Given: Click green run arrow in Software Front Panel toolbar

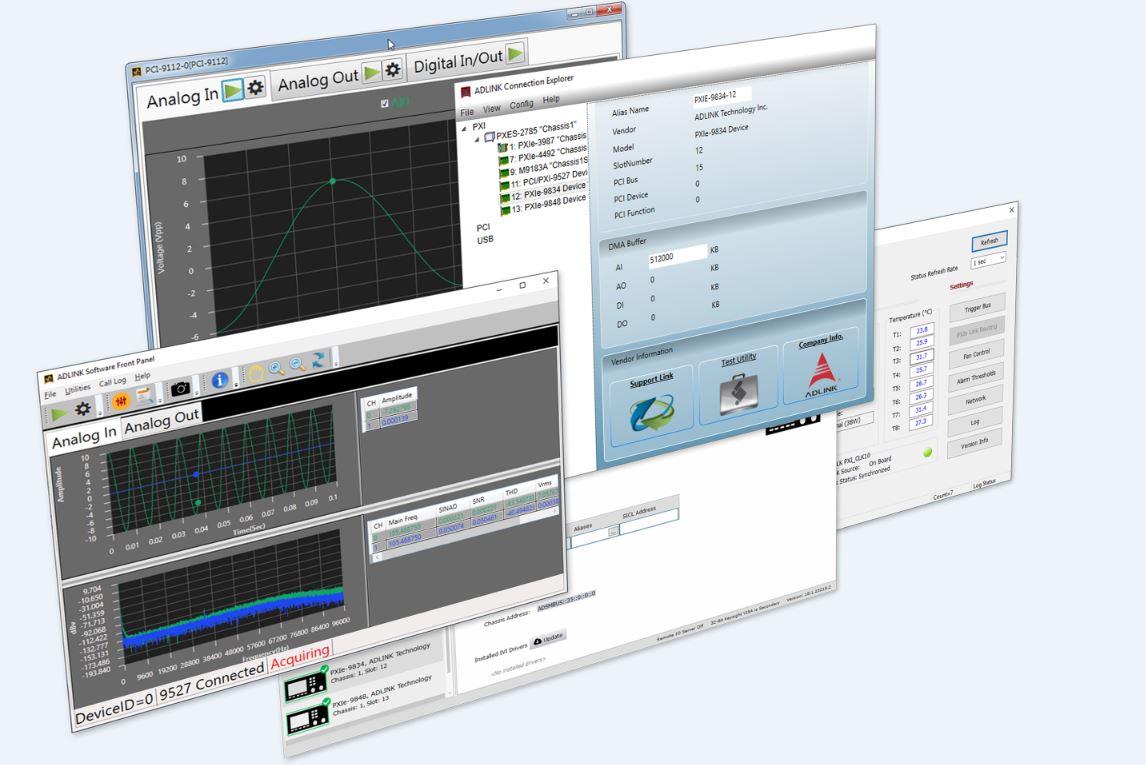Looking at the screenshot, I should click(58, 414).
